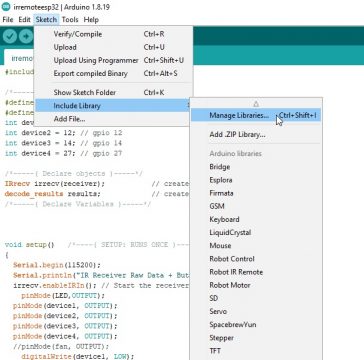Image resolution: width=364 pixels, height=360 pixels.
Task: Include the Robot Control library
Action: click(x=256, y=259)
